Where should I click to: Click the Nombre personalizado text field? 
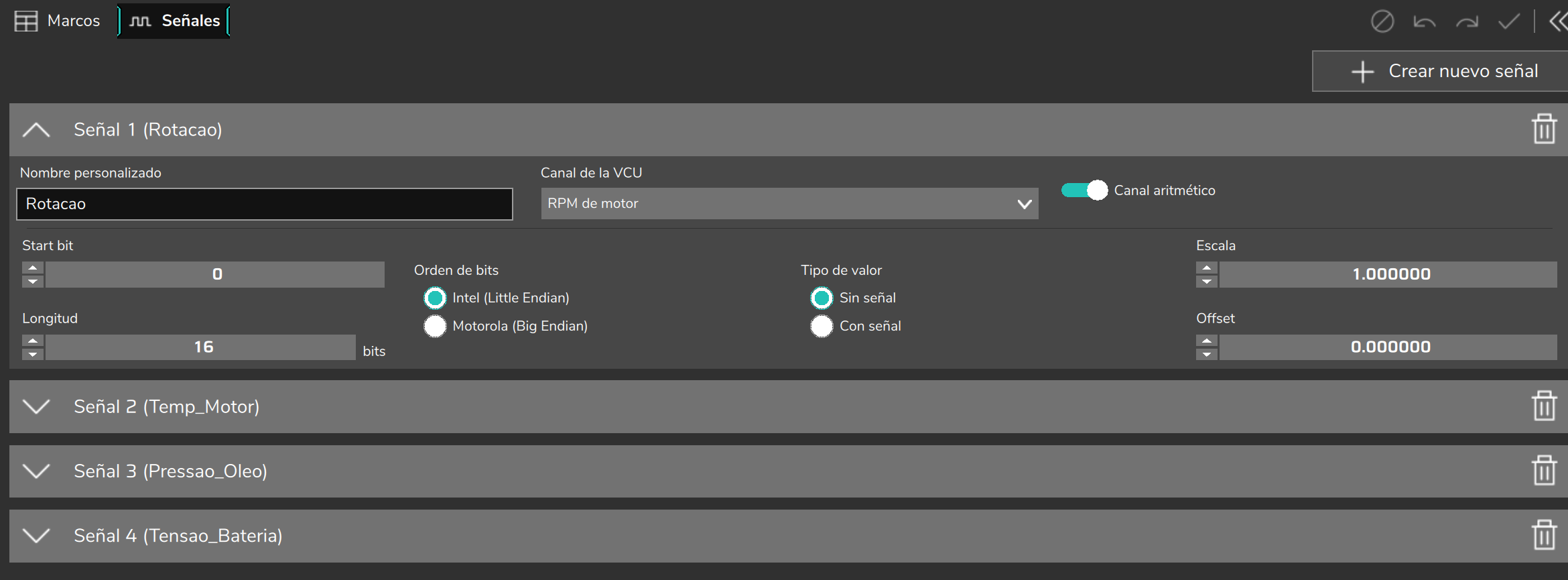click(265, 204)
